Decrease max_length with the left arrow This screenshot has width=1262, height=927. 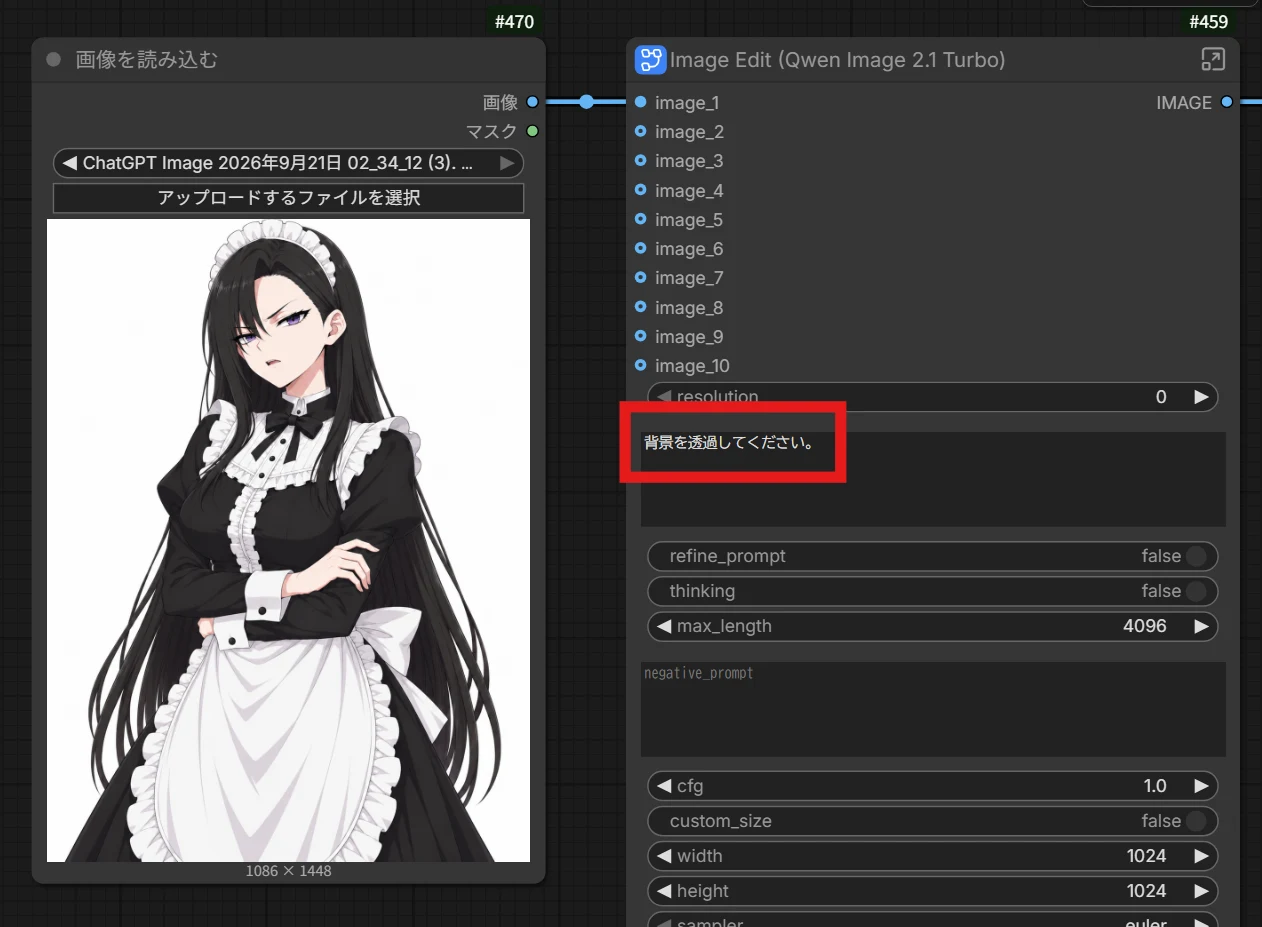click(664, 627)
